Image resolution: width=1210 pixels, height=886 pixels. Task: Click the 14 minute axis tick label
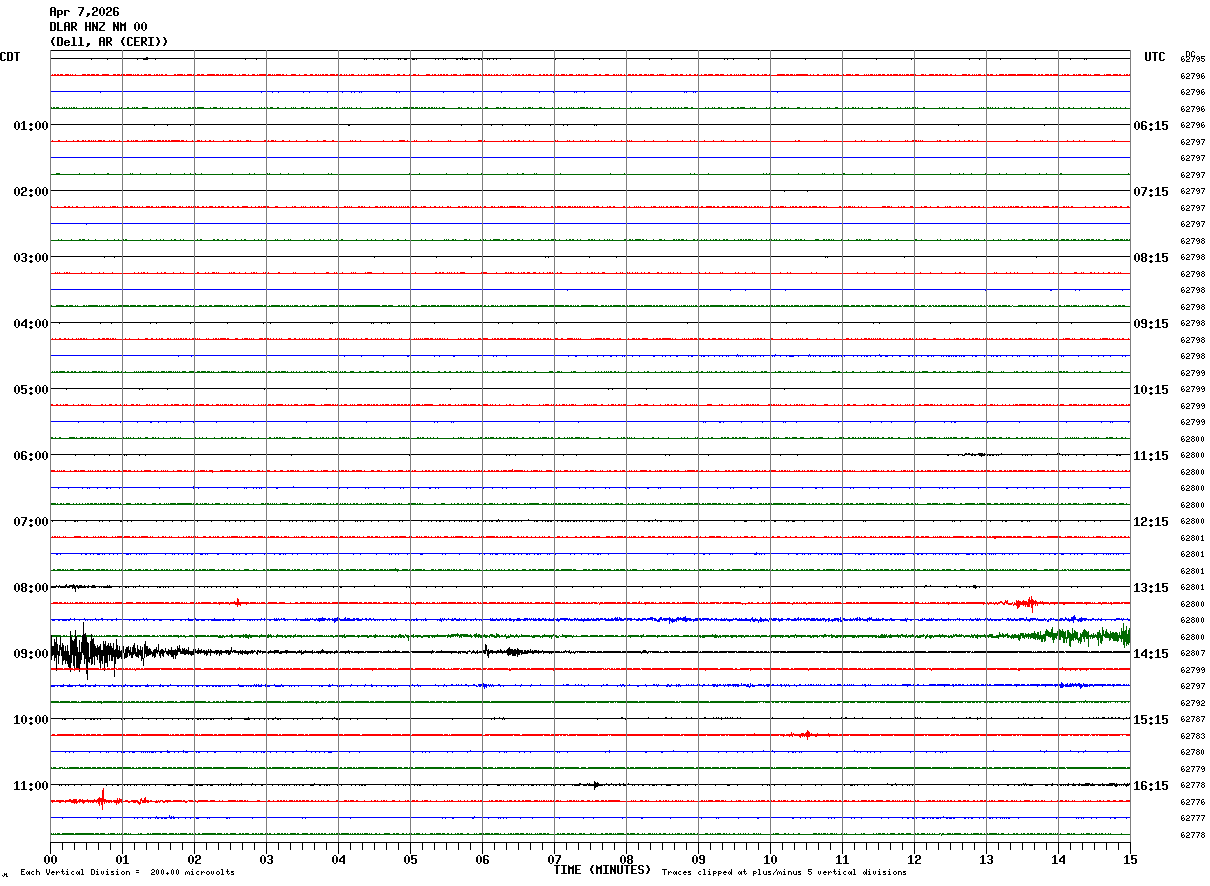tap(1058, 860)
